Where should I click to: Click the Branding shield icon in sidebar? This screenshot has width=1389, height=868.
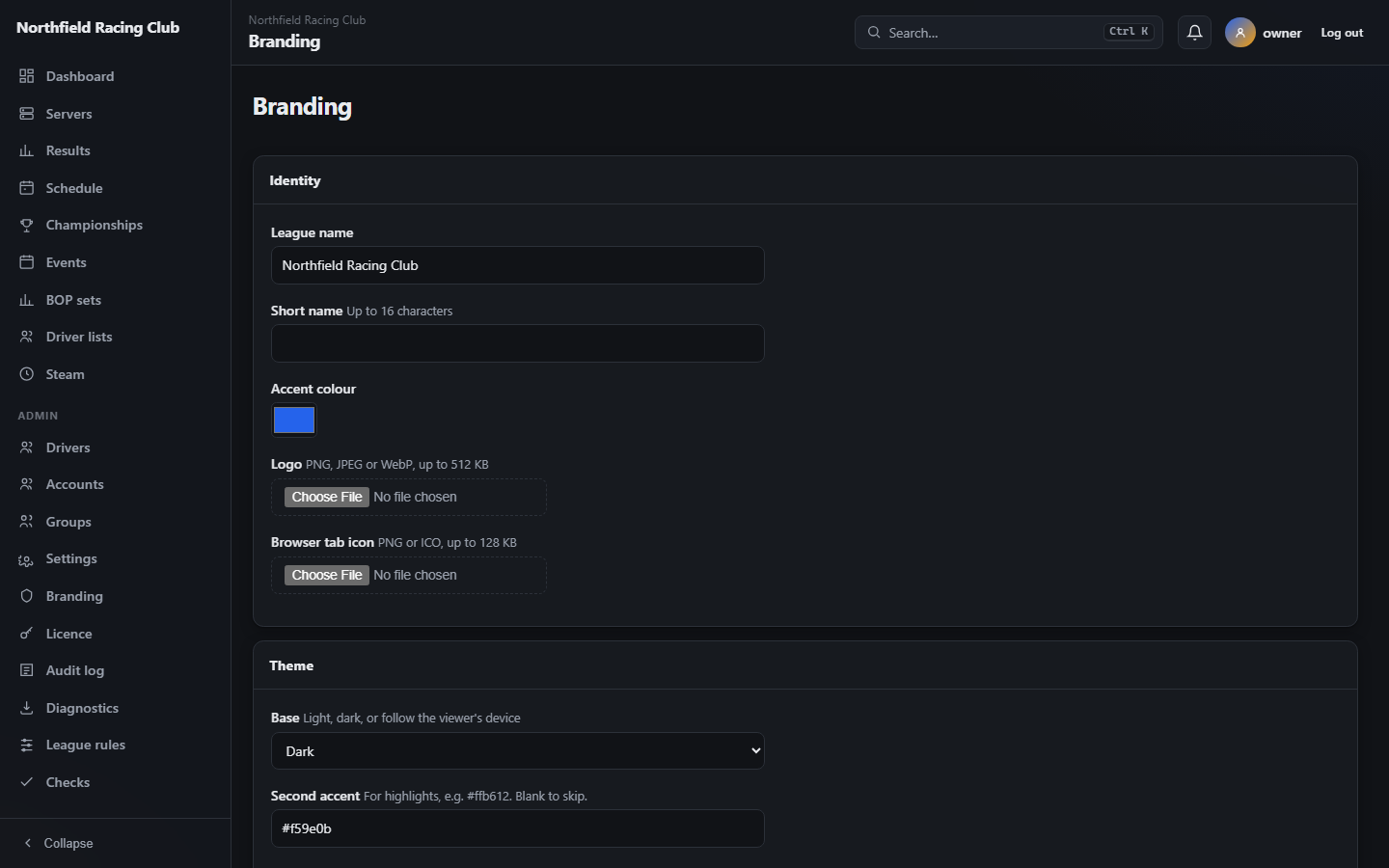(27, 596)
